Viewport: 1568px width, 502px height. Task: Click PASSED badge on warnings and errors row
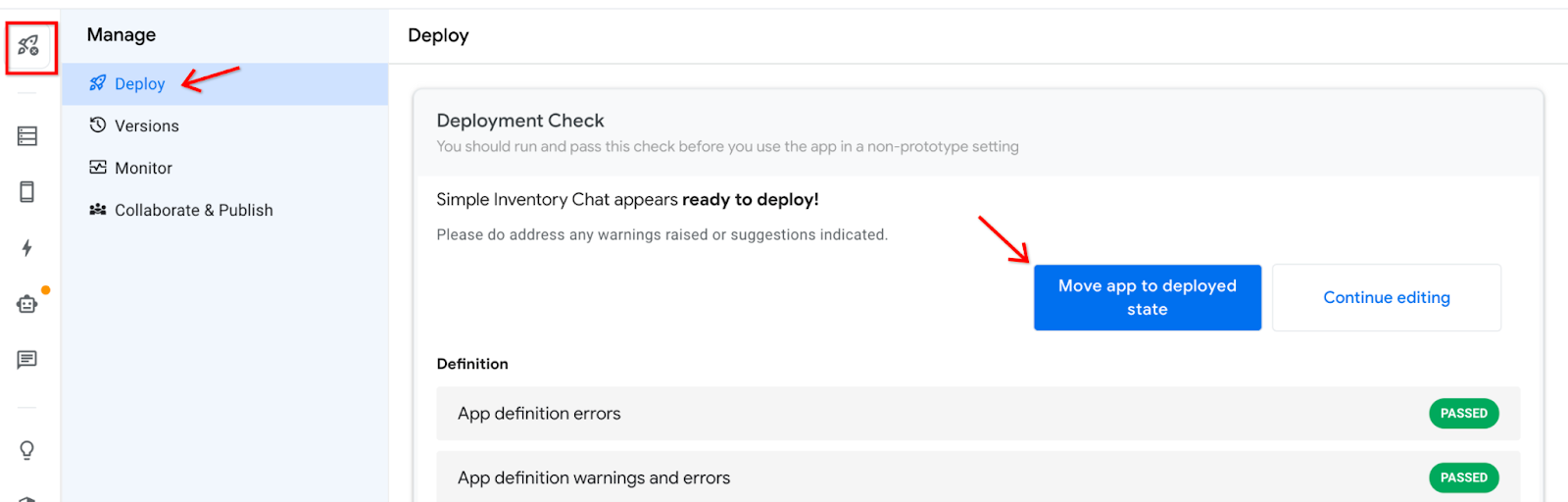click(x=1463, y=478)
